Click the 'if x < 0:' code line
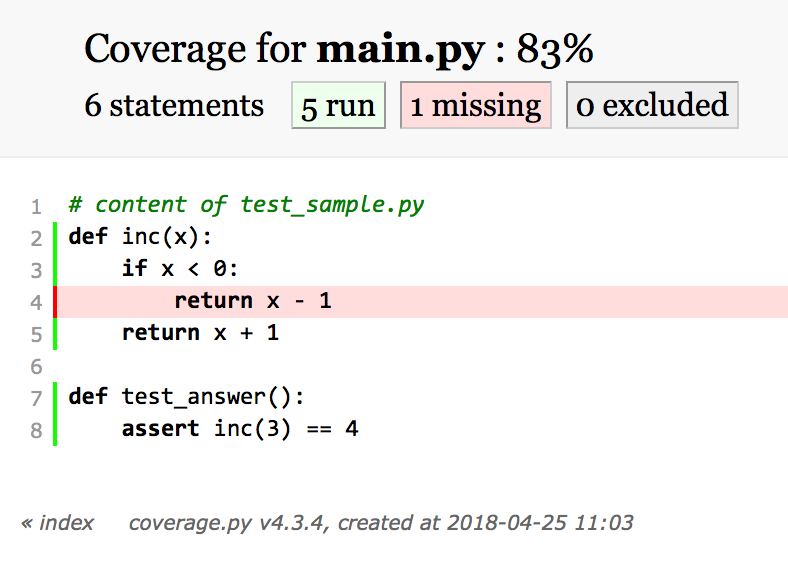Viewport: 788px width, 586px height. 179,268
